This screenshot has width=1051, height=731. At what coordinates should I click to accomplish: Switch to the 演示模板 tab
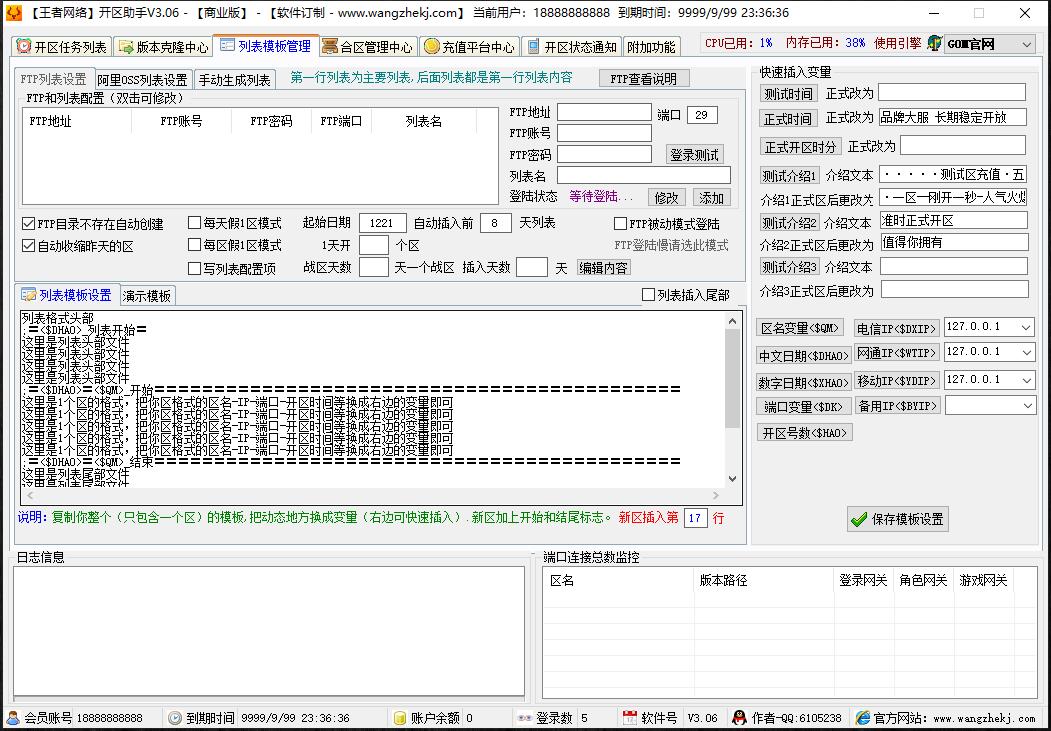147,295
